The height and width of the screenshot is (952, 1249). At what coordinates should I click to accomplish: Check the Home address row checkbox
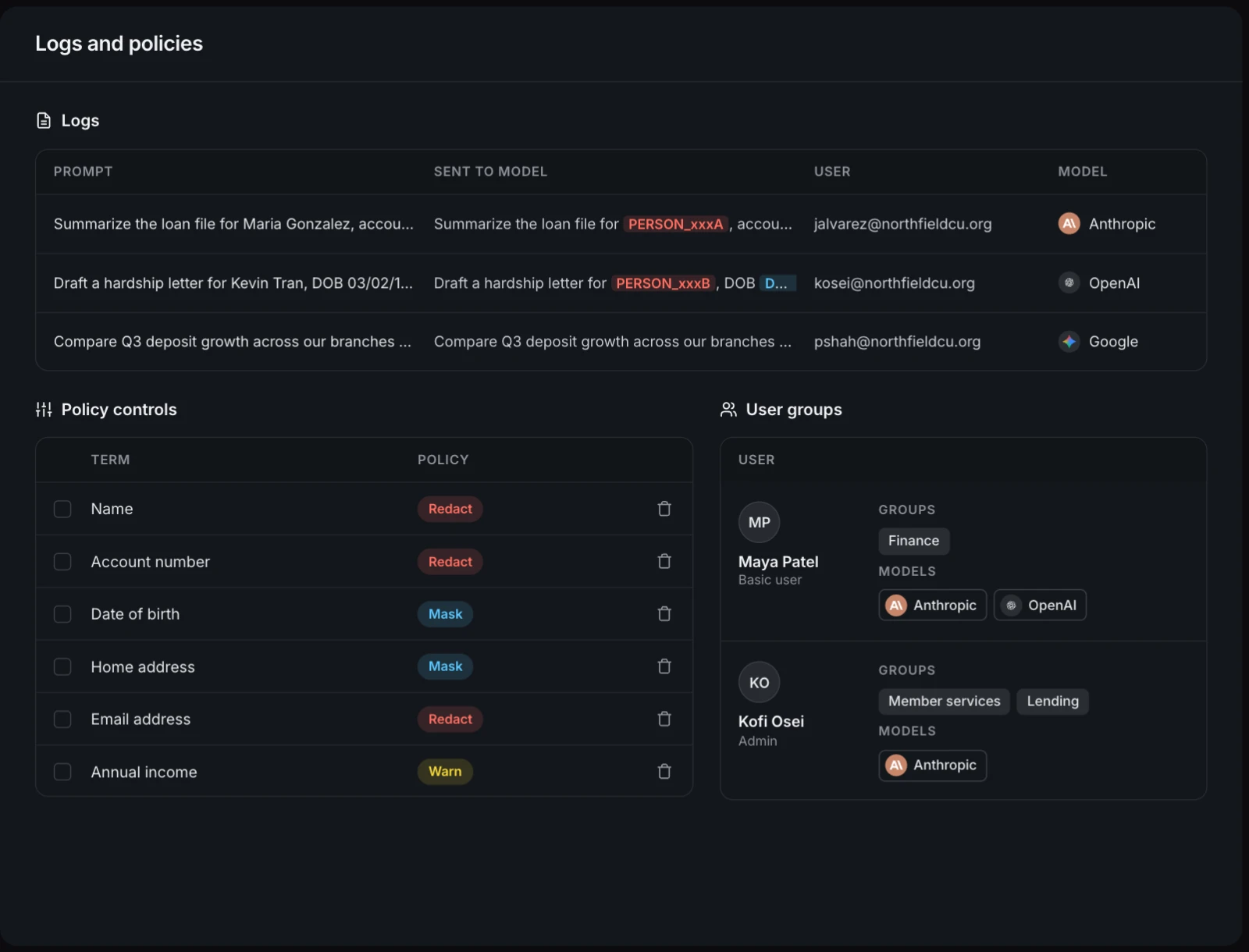[62, 666]
